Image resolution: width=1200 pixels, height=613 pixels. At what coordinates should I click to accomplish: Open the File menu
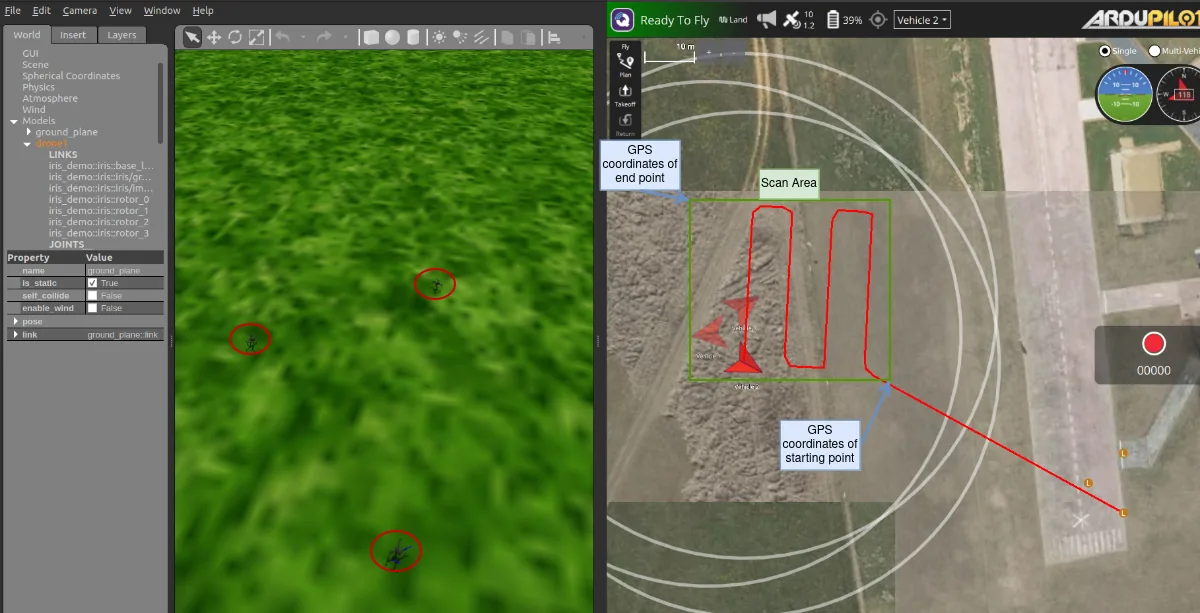coord(13,10)
